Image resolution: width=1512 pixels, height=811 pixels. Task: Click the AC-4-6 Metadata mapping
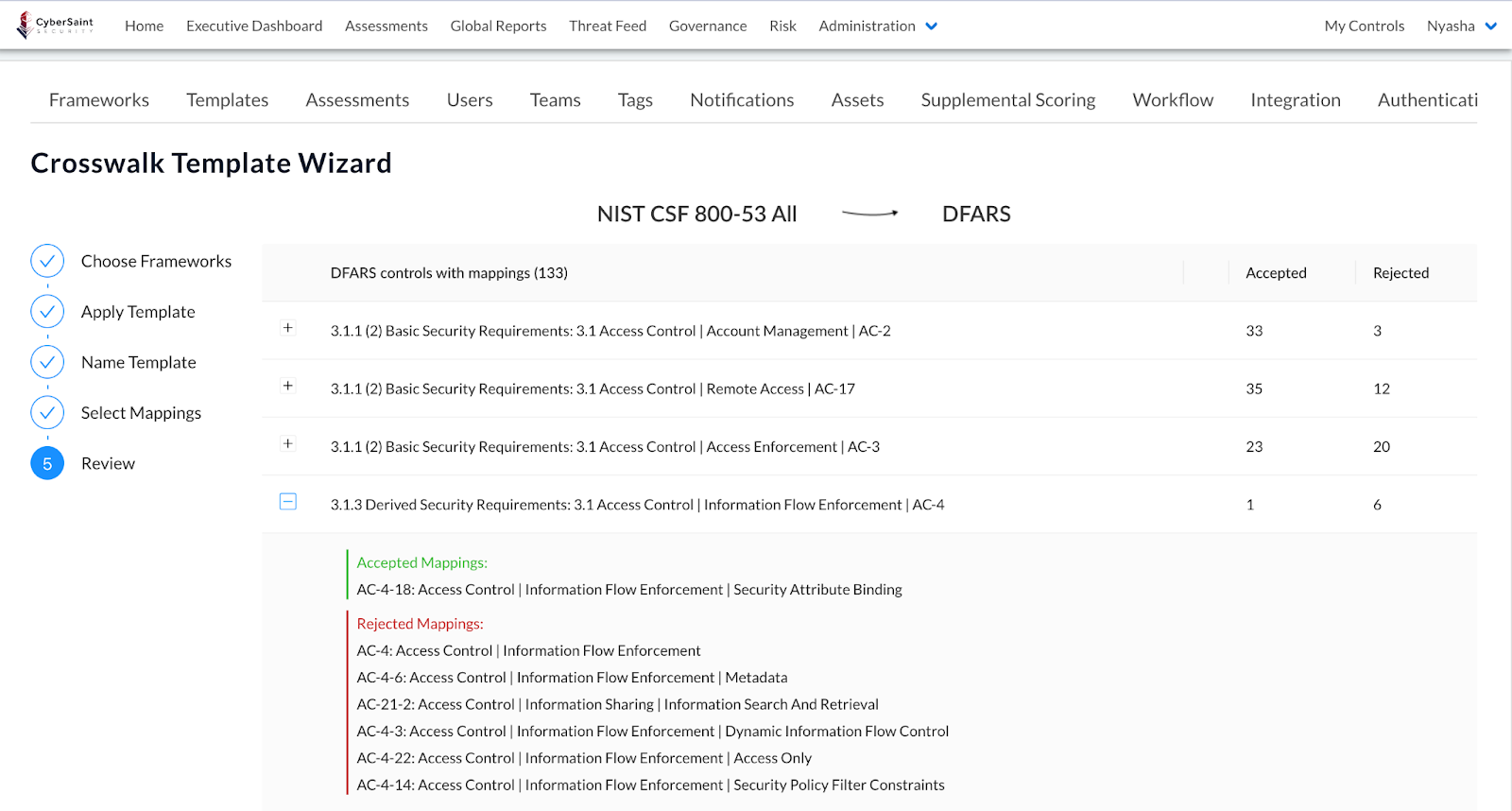tap(572, 678)
